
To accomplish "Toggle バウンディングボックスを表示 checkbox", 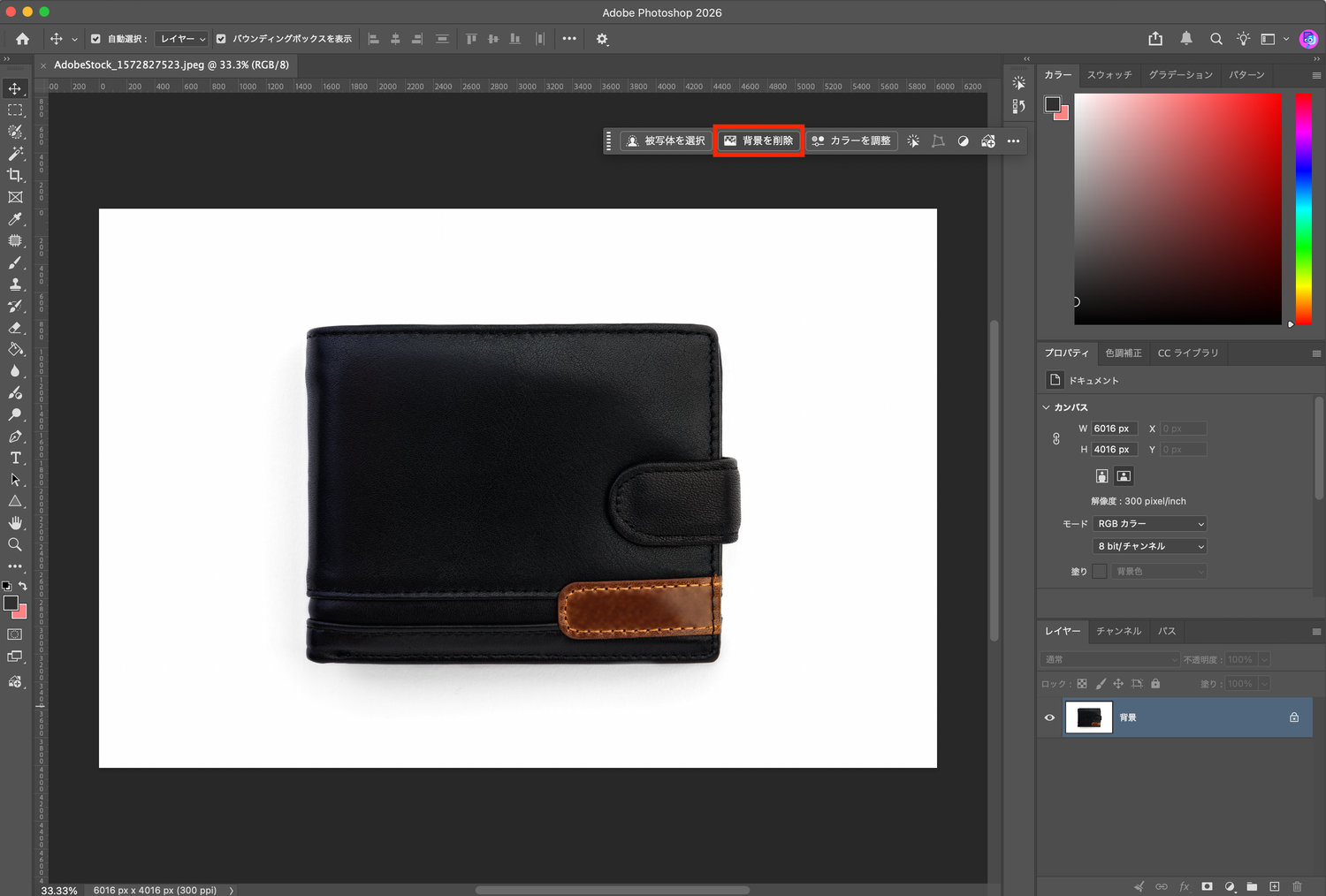I will click(x=221, y=39).
